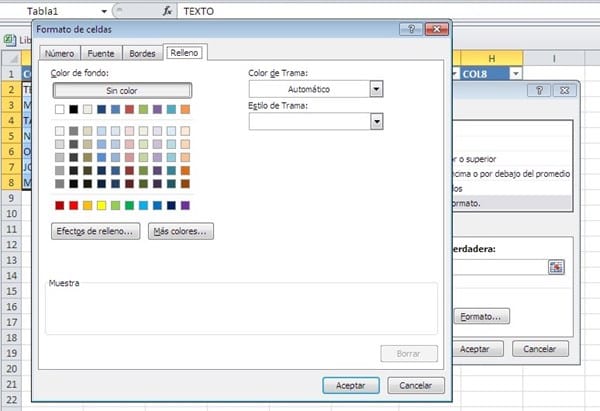Select highlighted rule type ending in 'ormato.'

512,203
